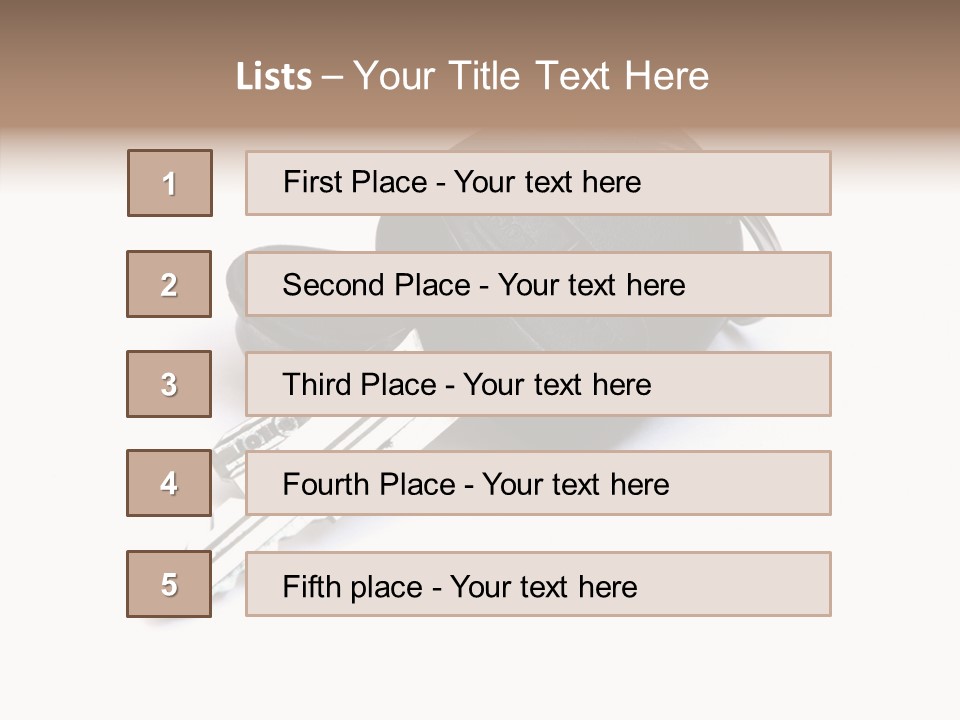Viewport: 960px width, 720px height.
Task: Click the Your Title Text Here heading
Action: pyautogui.click(x=531, y=77)
